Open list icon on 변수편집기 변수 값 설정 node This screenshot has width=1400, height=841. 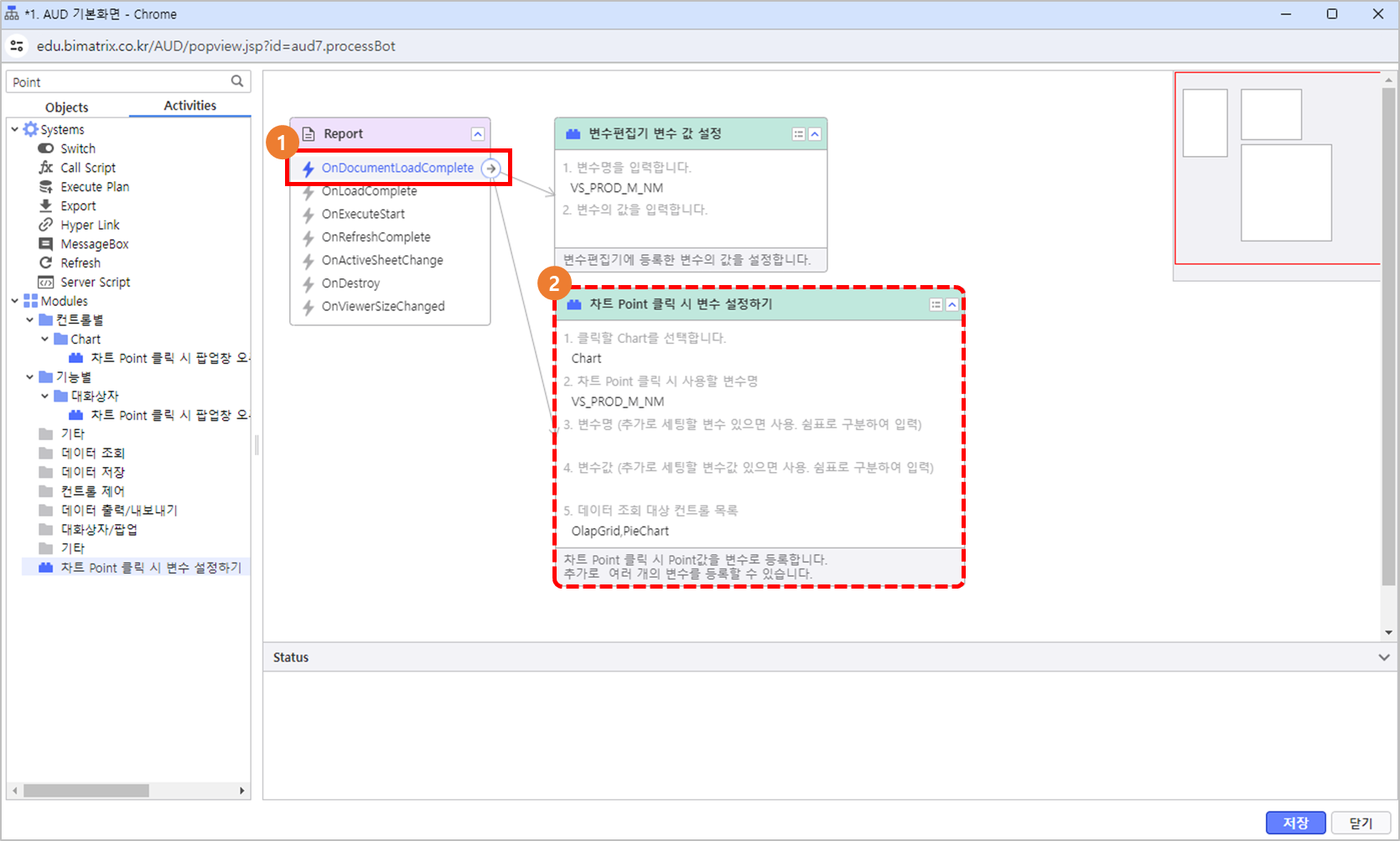(798, 134)
